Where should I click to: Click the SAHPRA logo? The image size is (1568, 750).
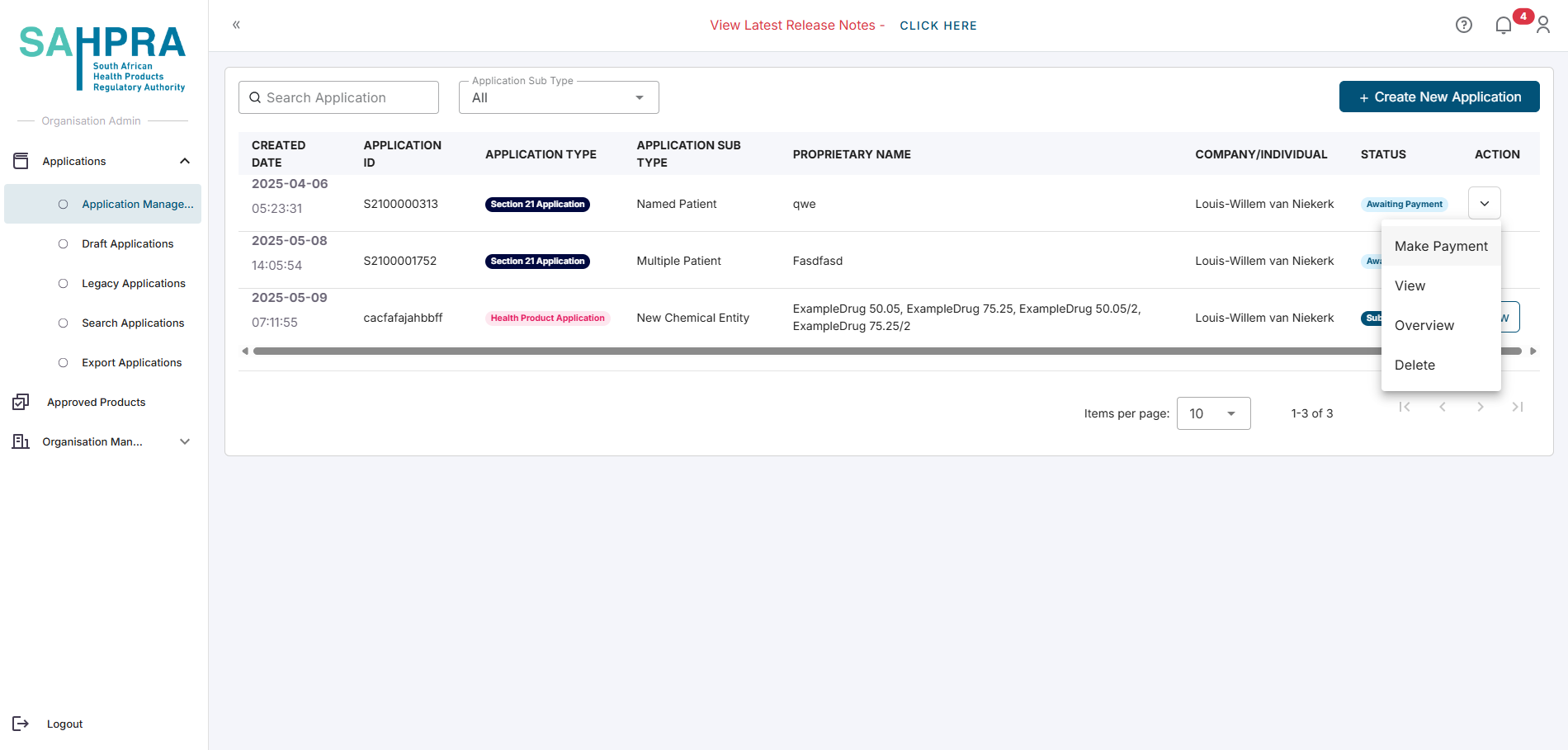point(102,58)
